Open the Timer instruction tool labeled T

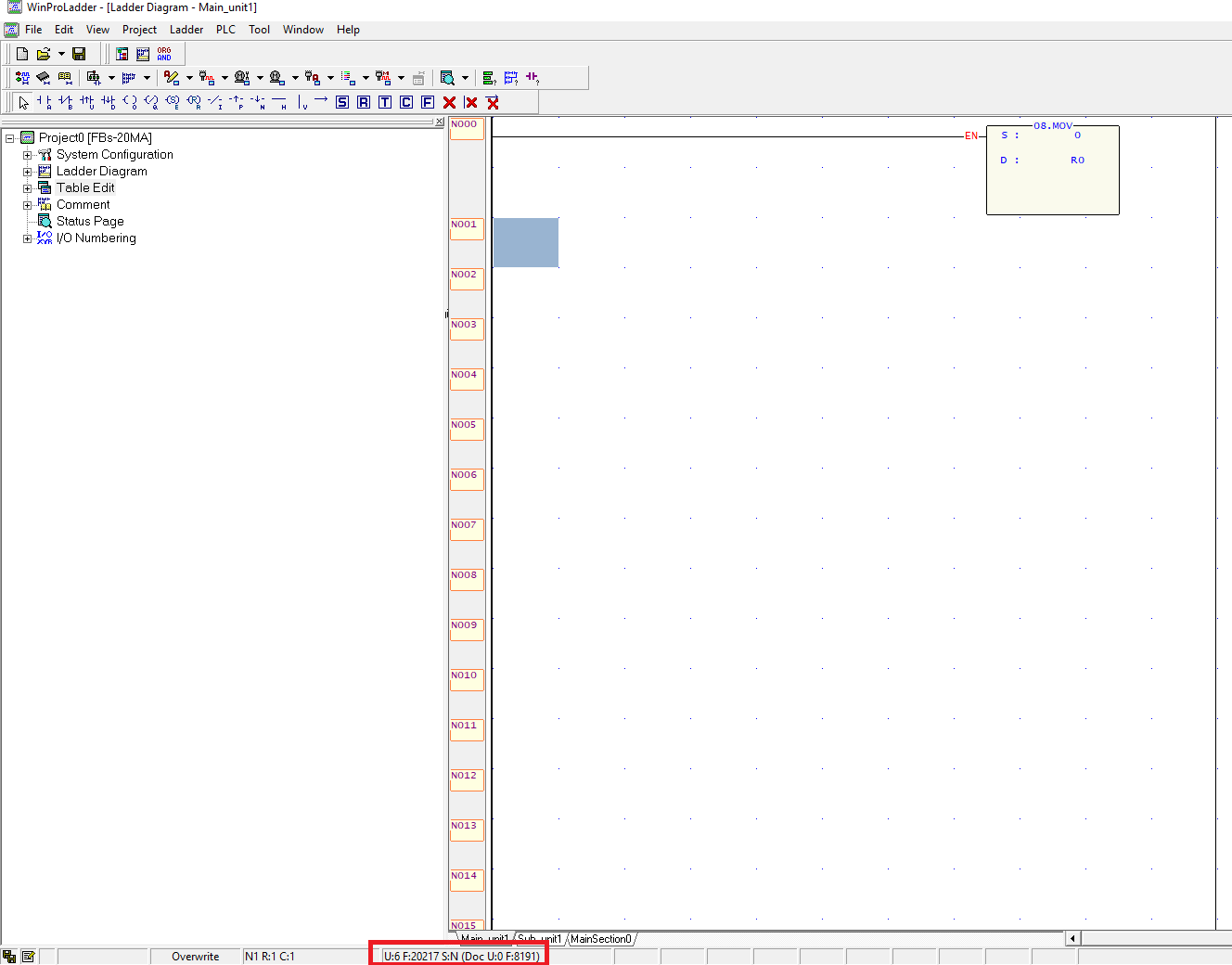[384, 102]
